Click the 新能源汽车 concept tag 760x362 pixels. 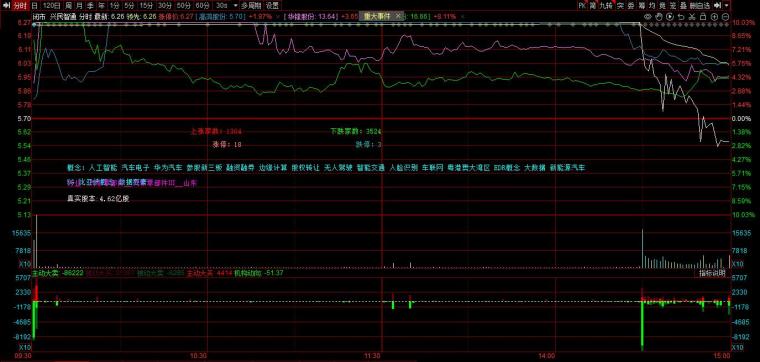coord(568,168)
